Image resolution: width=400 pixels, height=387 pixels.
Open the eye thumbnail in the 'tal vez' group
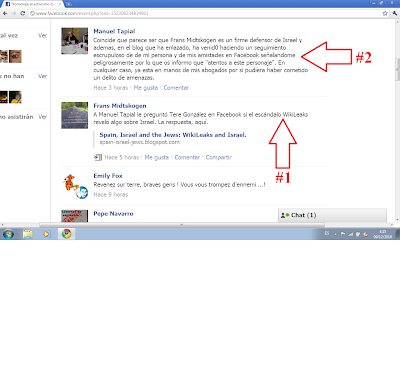(x=15, y=56)
